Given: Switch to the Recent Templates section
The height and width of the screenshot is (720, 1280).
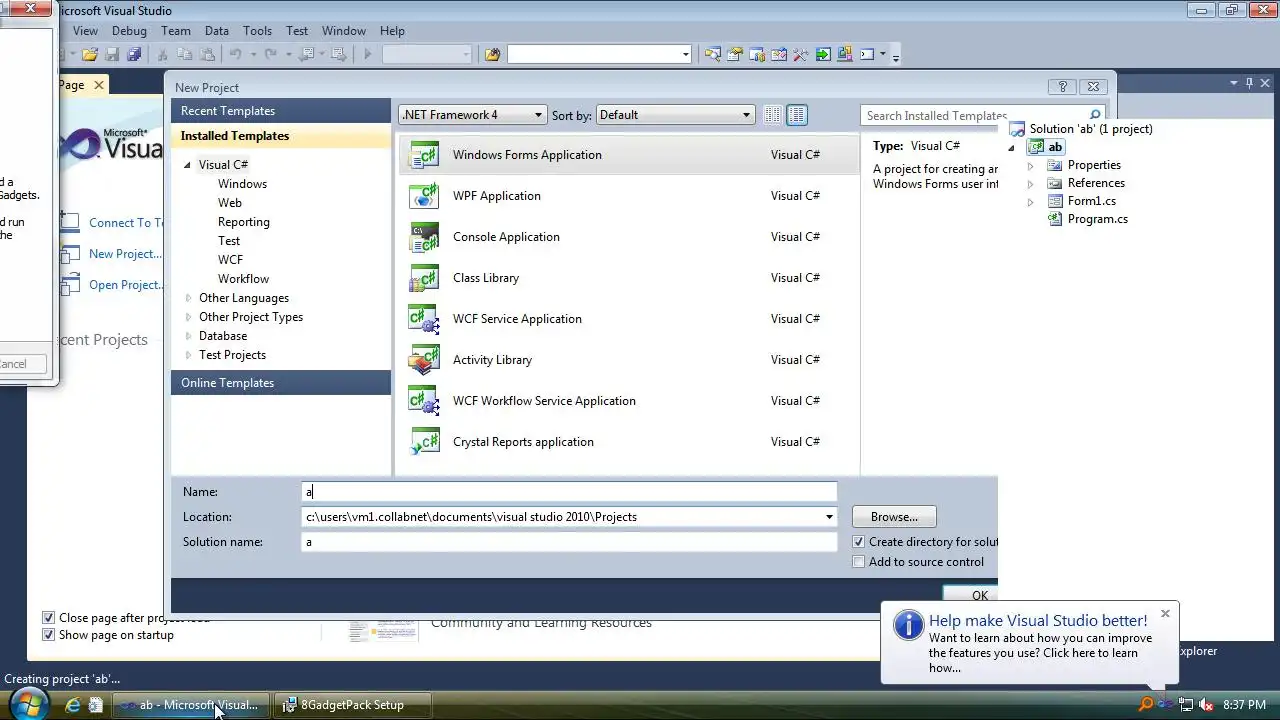Looking at the screenshot, I should click(x=281, y=111).
